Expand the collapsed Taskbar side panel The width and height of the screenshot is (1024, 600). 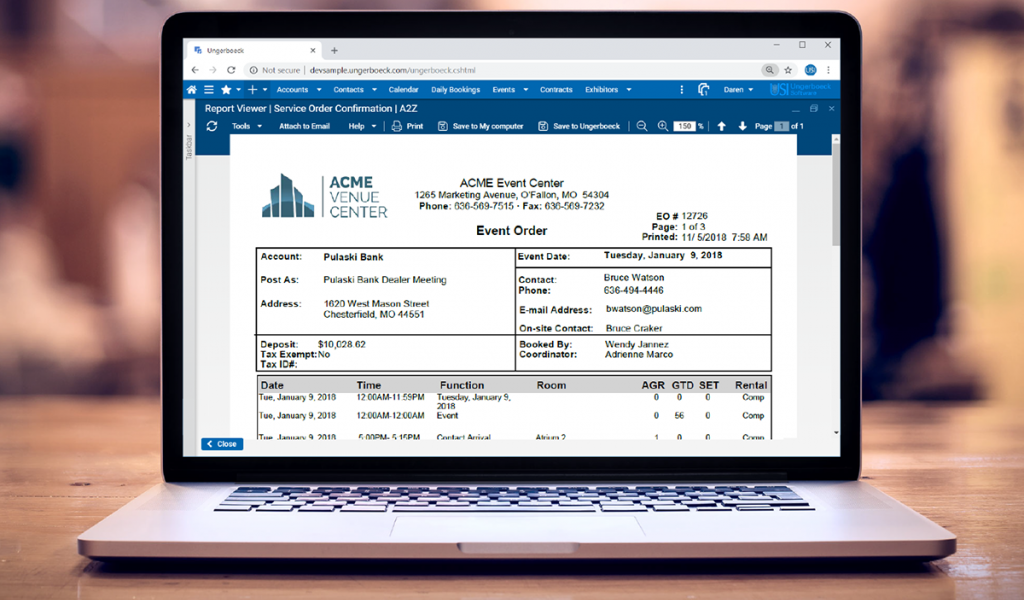tap(188, 125)
